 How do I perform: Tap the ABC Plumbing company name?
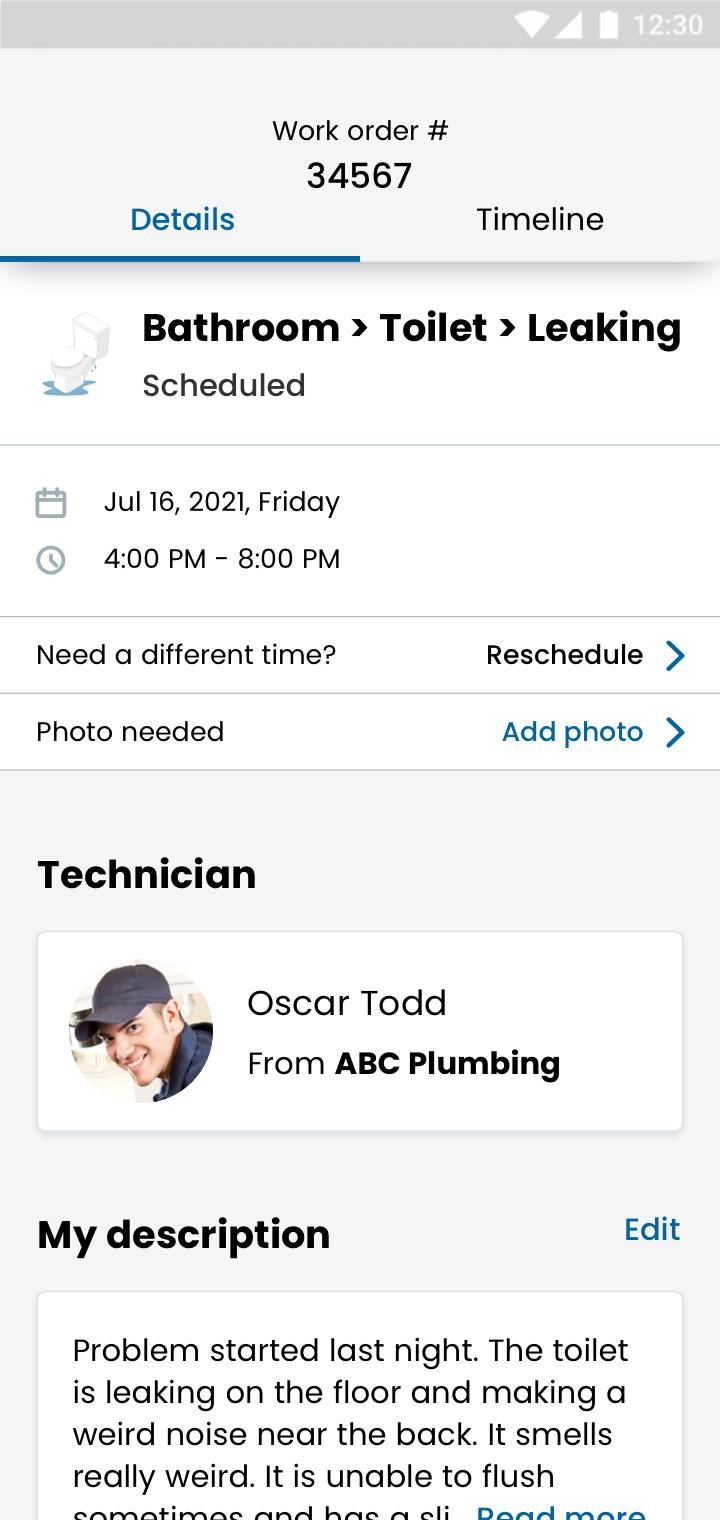(447, 1063)
